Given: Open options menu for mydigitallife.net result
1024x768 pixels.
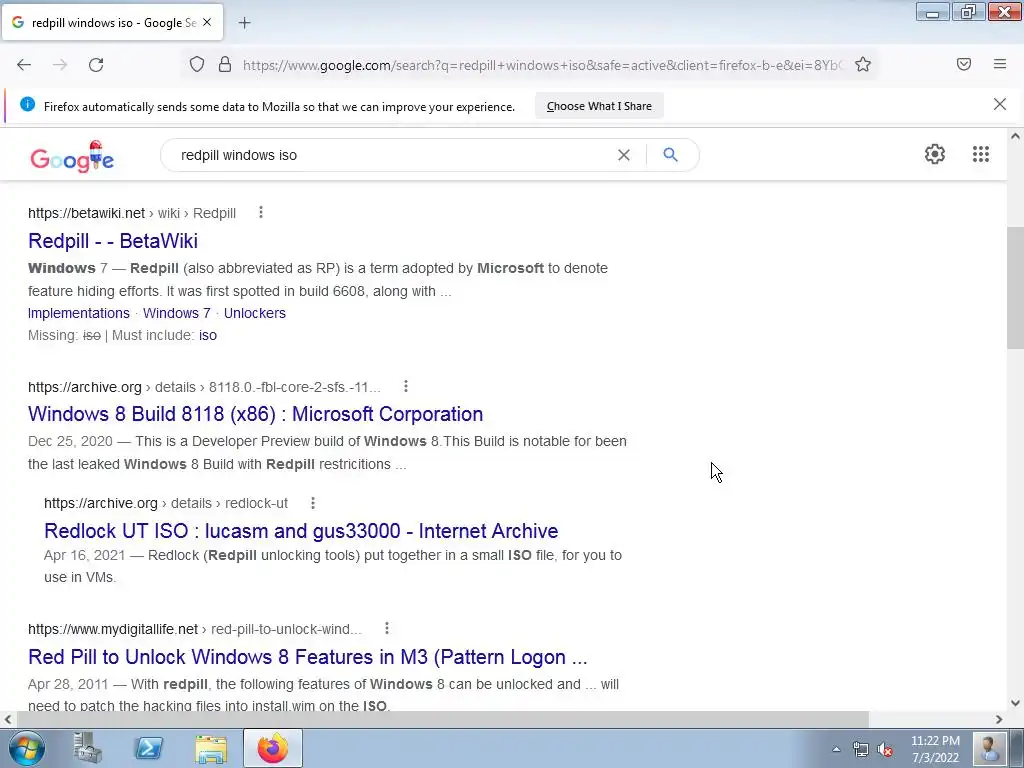Looking at the screenshot, I should [387, 628].
